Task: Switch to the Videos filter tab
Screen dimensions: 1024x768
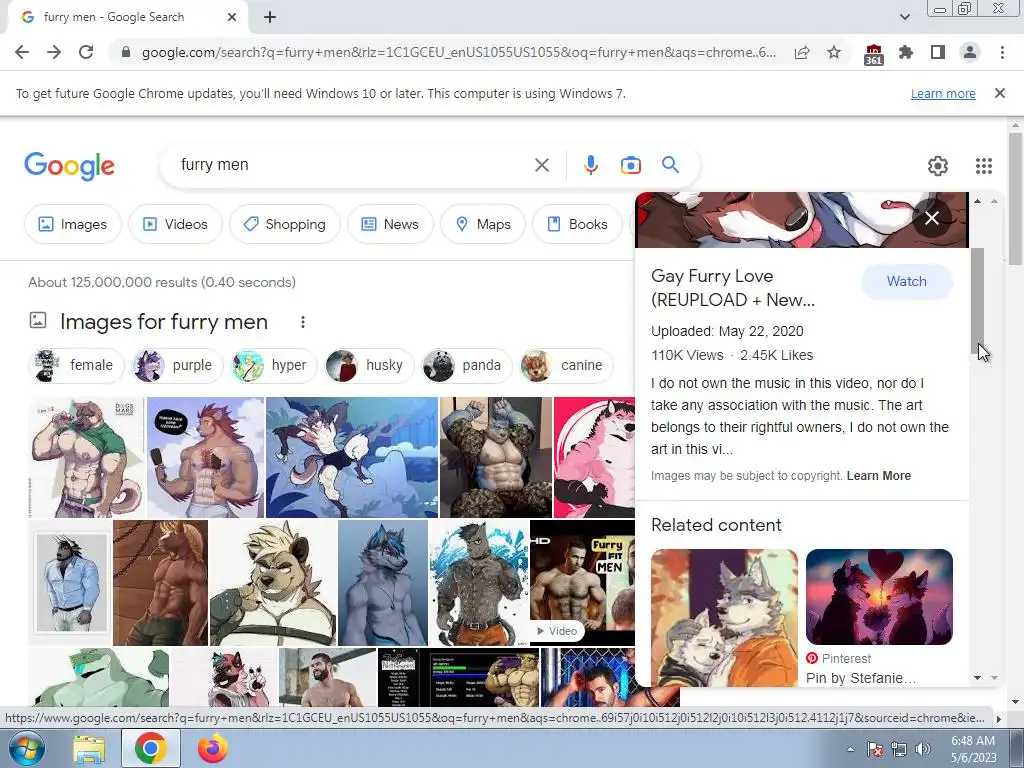Action: (175, 224)
